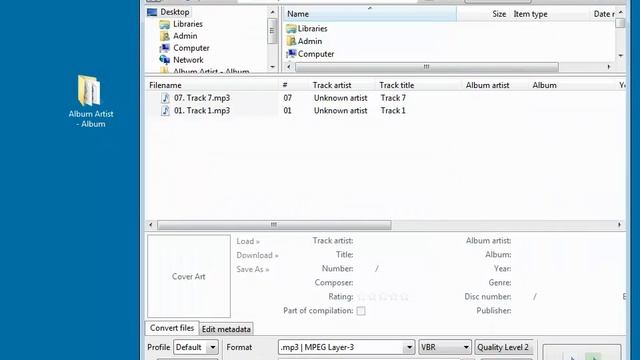Click Admin folder icon in file list
The height and width of the screenshot is (360, 640).
(291, 41)
